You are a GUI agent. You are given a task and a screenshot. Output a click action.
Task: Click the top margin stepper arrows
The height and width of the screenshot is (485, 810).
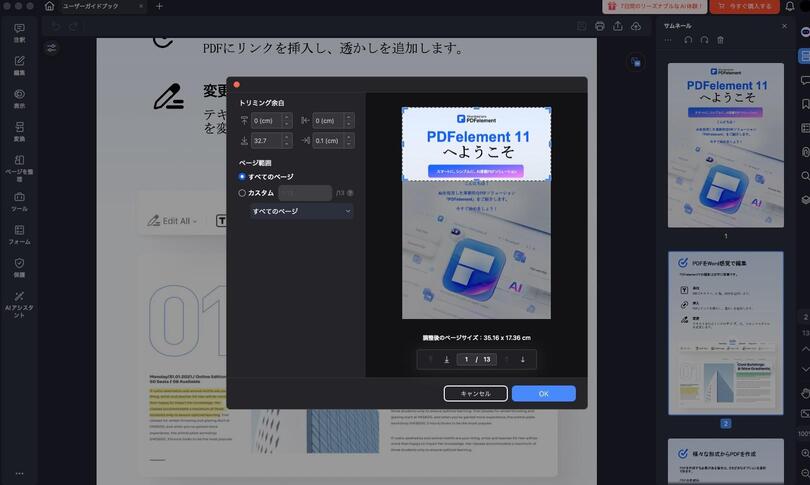[x=287, y=120]
